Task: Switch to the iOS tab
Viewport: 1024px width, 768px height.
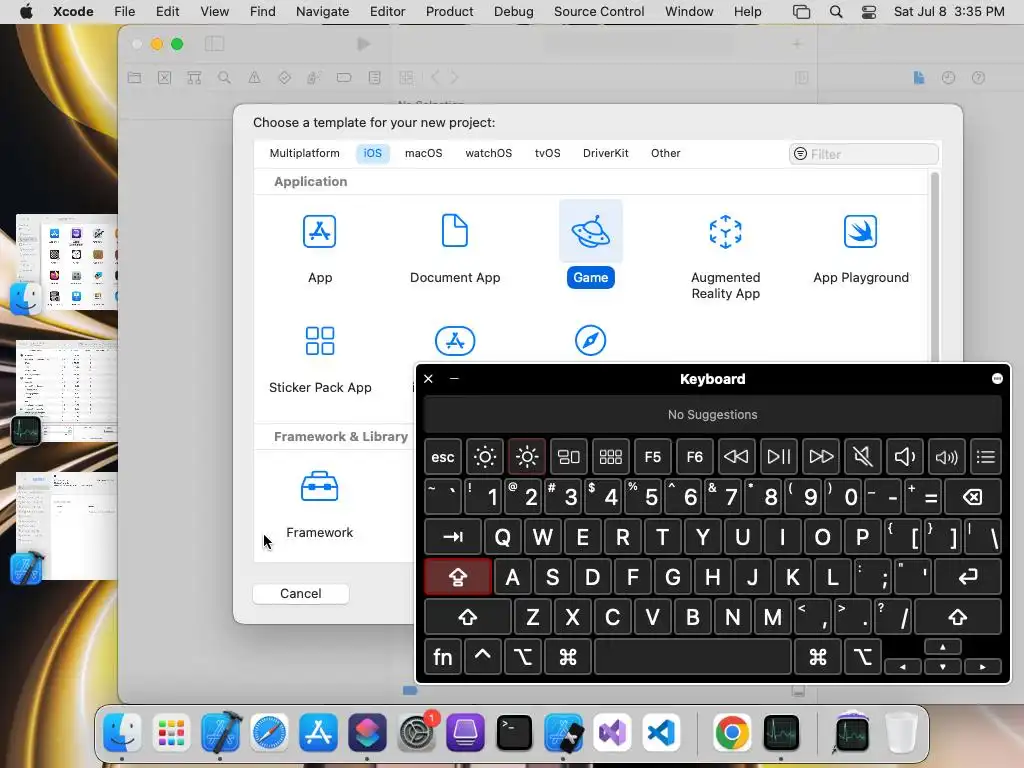Action: click(372, 153)
